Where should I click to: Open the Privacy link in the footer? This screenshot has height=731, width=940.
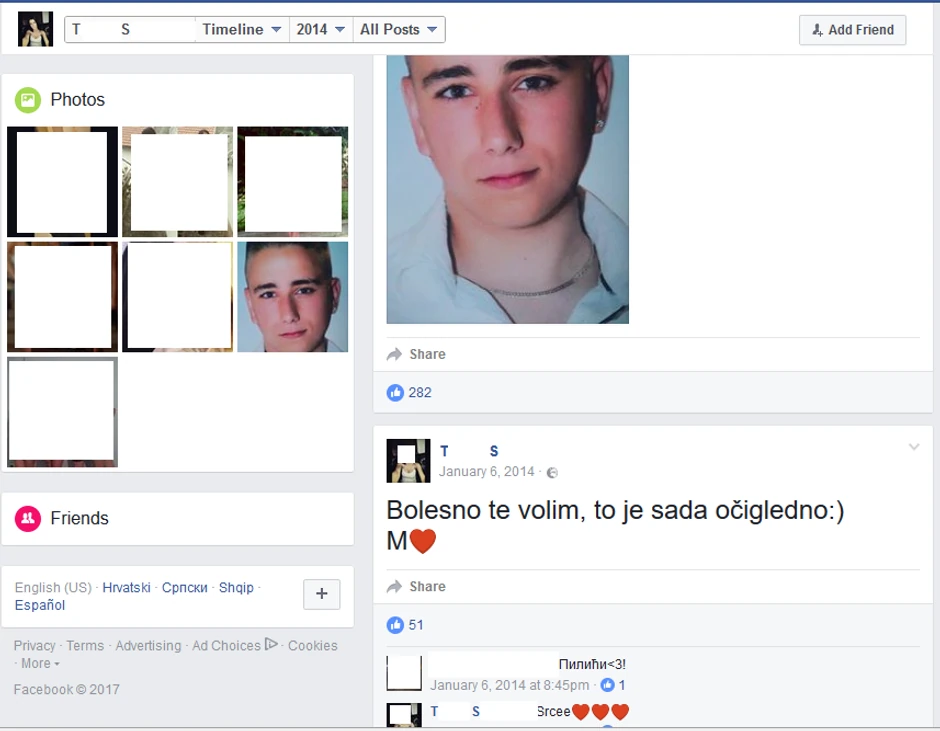(x=33, y=645)
